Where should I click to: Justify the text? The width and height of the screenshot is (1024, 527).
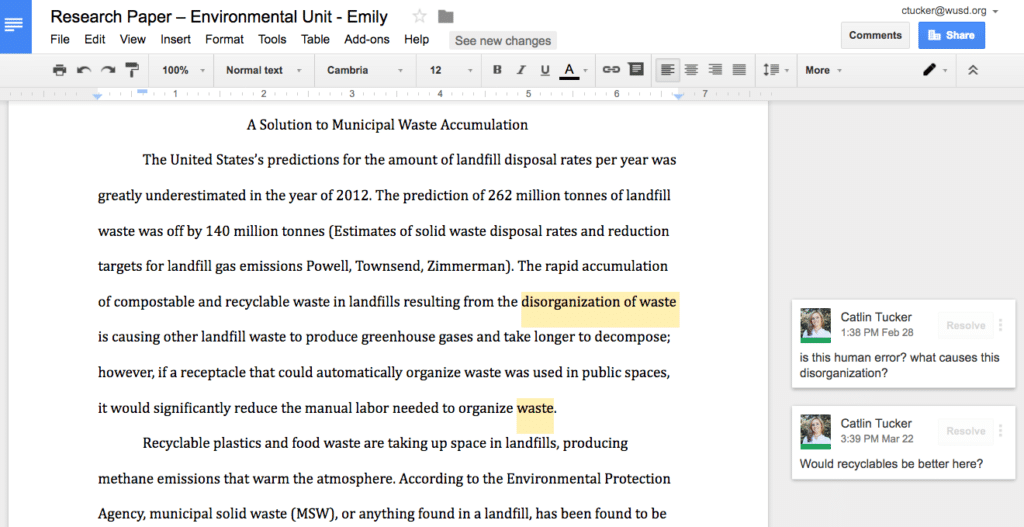739,70
